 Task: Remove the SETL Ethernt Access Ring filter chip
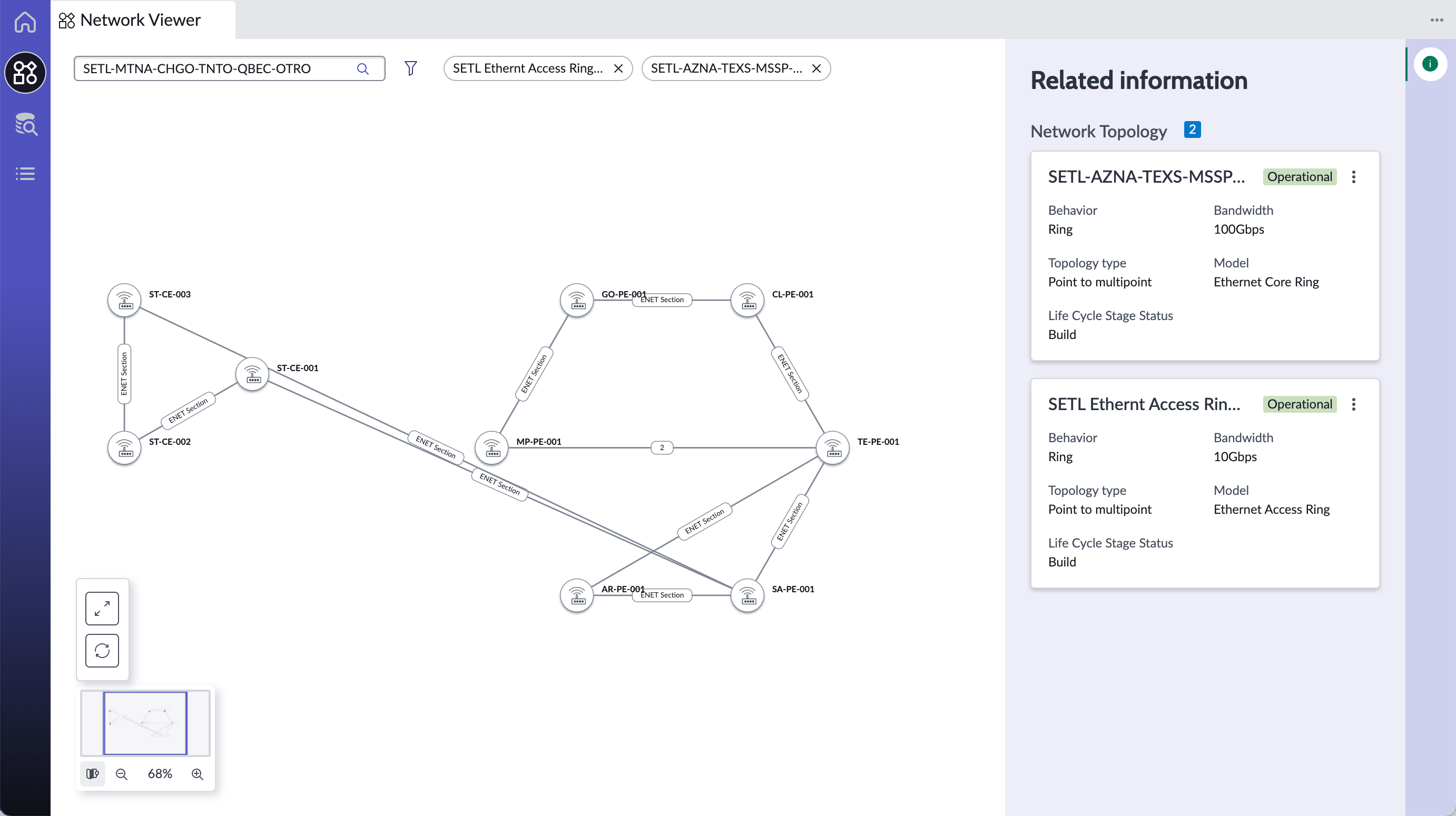tap(618, 68)
